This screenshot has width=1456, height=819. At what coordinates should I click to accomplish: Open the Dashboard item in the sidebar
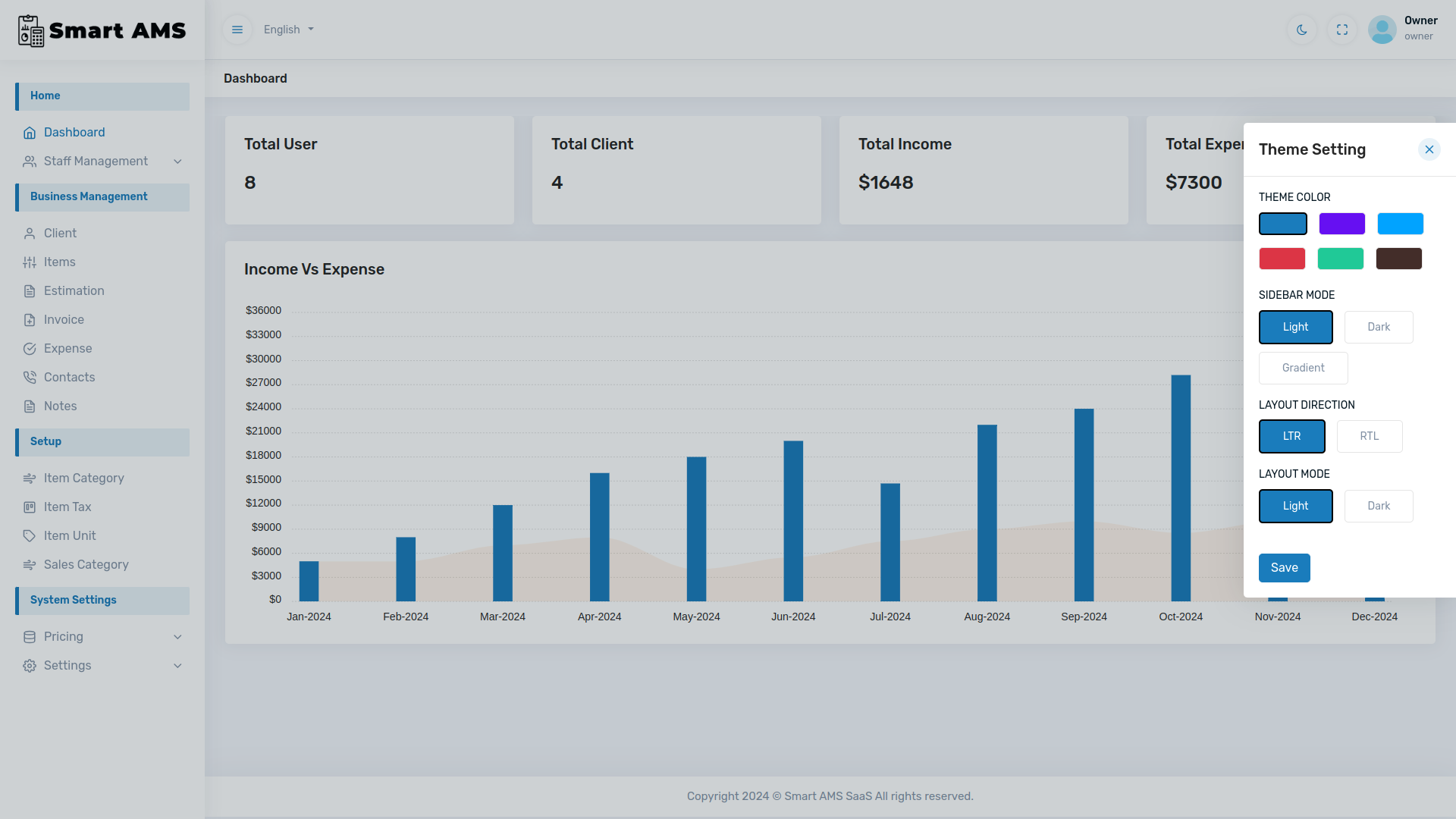(74, 132)
